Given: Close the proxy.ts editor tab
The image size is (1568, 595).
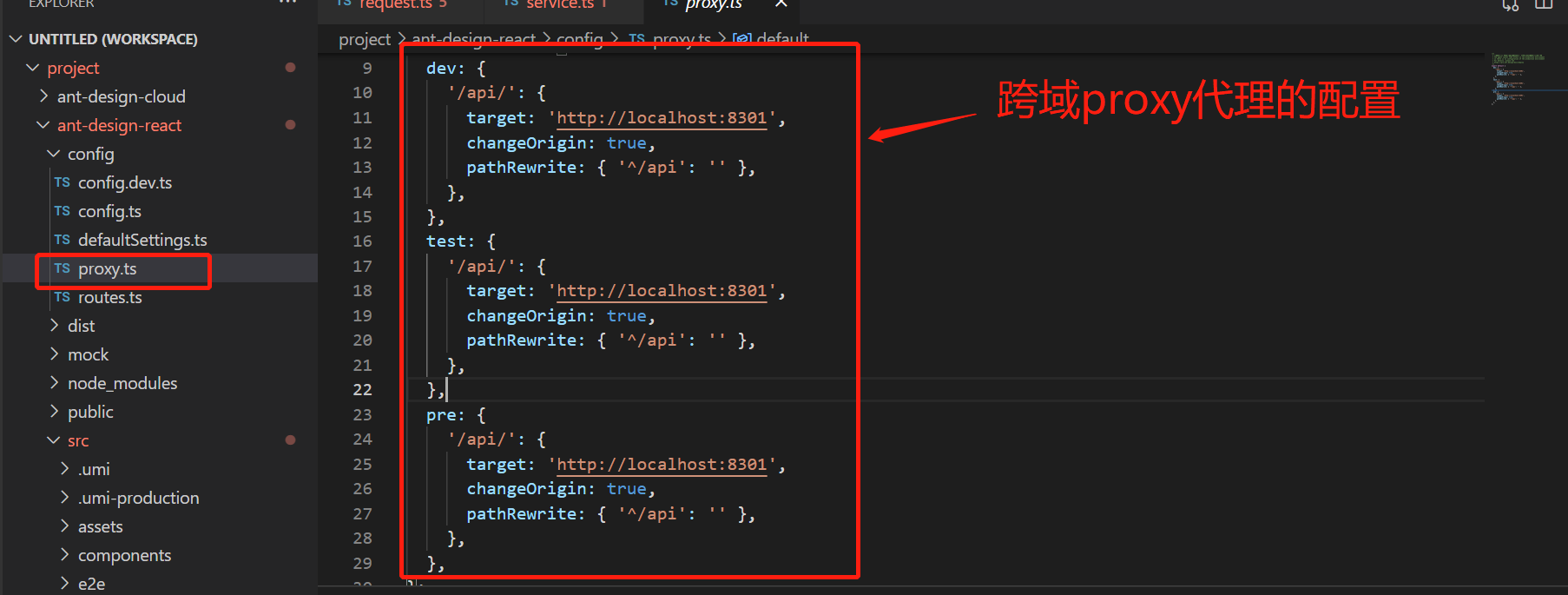Looking at the screenshot, I should click(x=781, y=4).
